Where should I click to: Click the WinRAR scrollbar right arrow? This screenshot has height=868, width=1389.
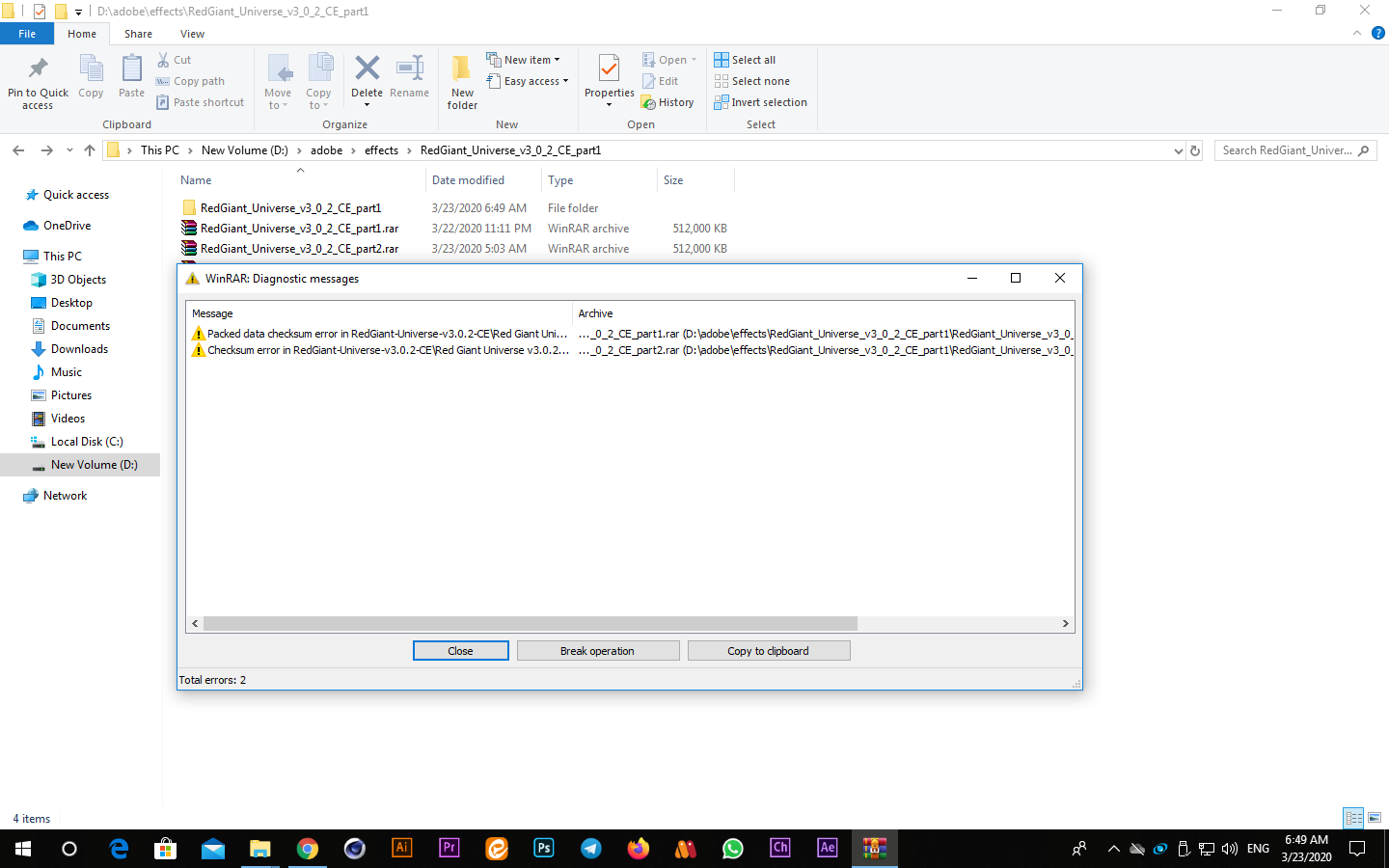tap(1065, 623)
